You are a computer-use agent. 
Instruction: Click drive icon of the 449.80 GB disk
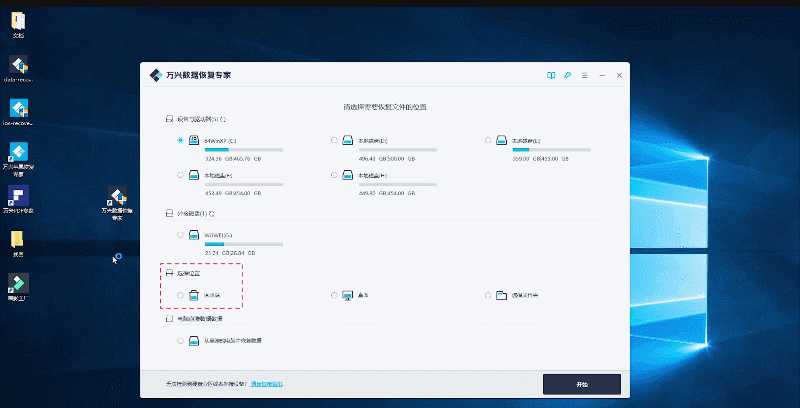tap(348, 175)
